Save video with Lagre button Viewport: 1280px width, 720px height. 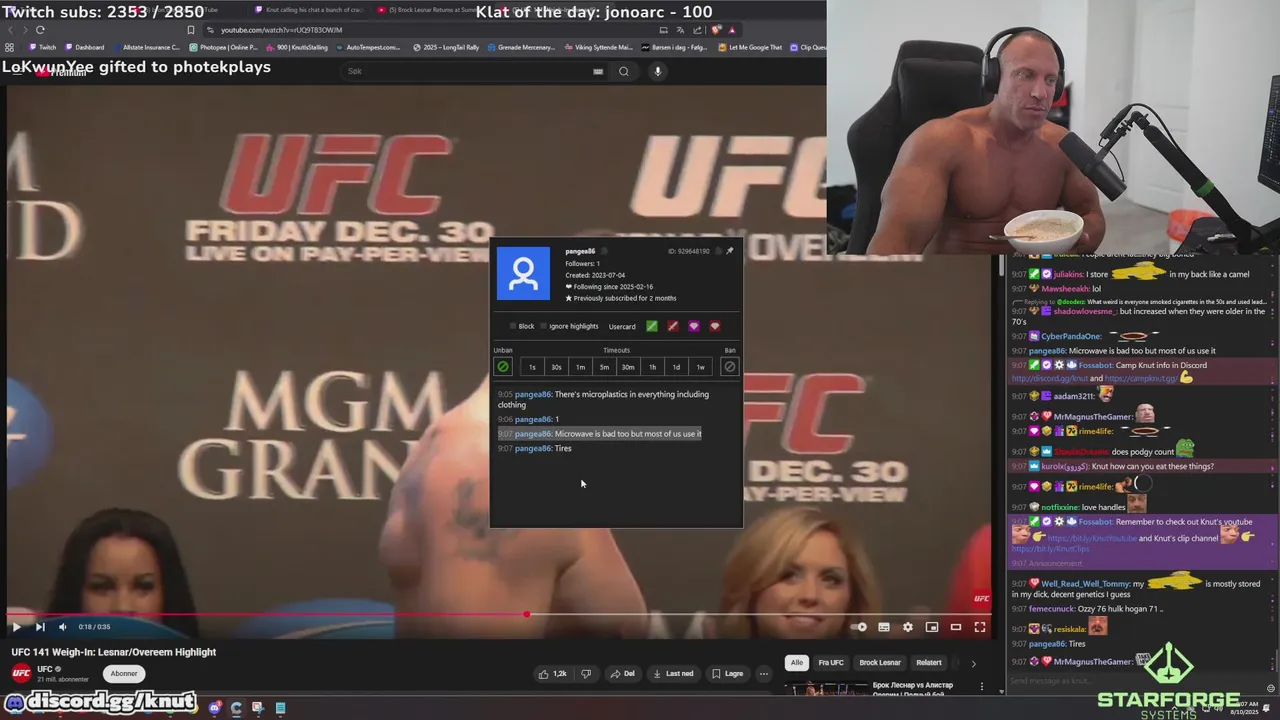(x=727, y=674)
